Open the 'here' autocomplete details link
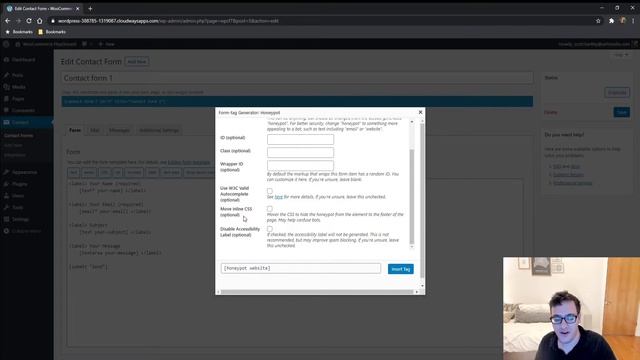 pyautogui.click(x=279, y=197)
